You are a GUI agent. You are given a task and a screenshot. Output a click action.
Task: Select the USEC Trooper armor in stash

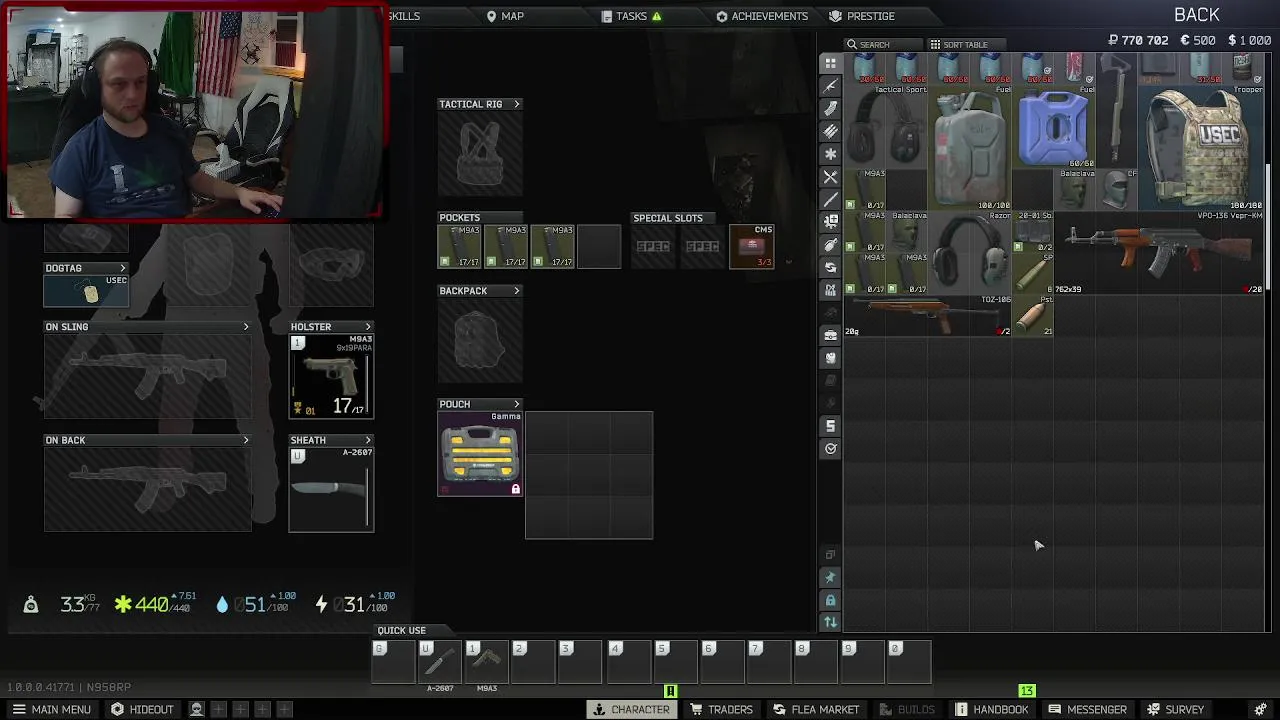(x=1201, y=148)
